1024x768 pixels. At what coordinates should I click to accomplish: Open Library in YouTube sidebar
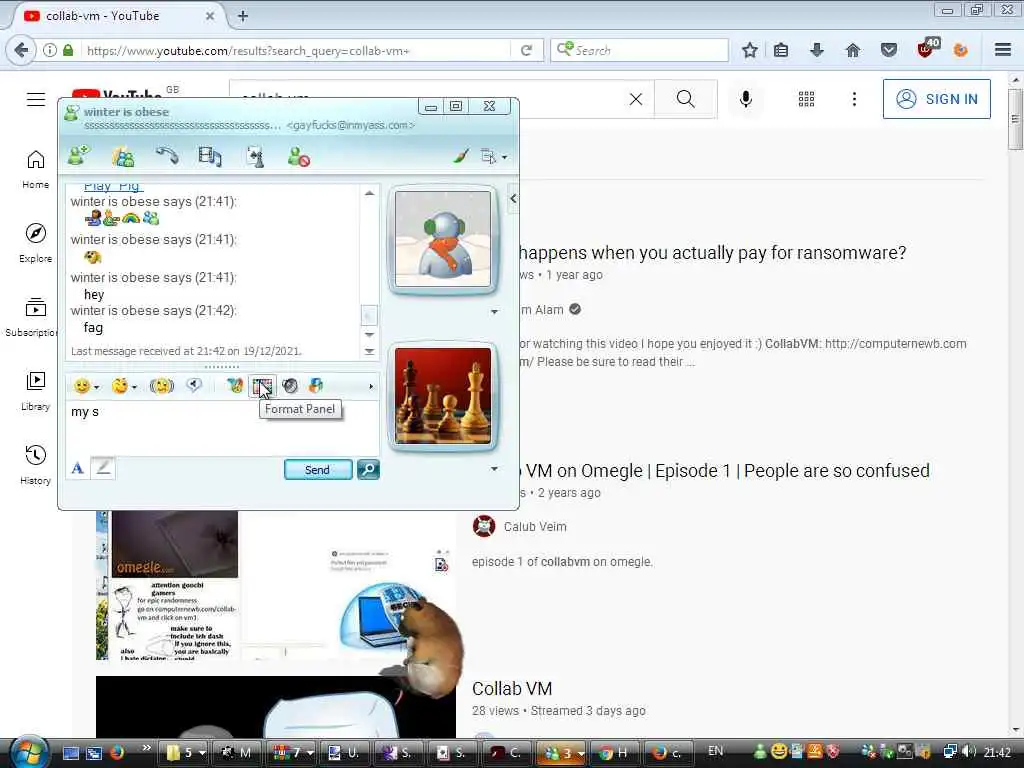36,391
